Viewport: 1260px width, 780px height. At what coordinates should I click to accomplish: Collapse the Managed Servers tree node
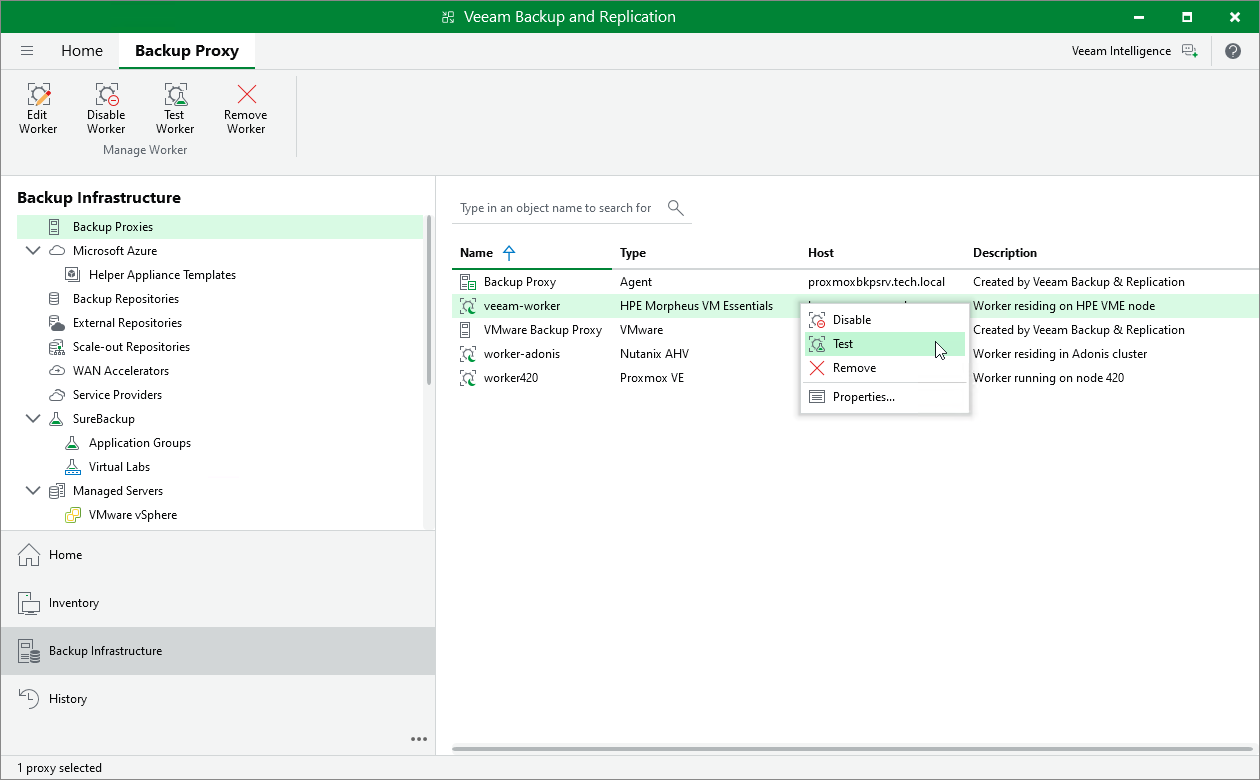[34, 491]
